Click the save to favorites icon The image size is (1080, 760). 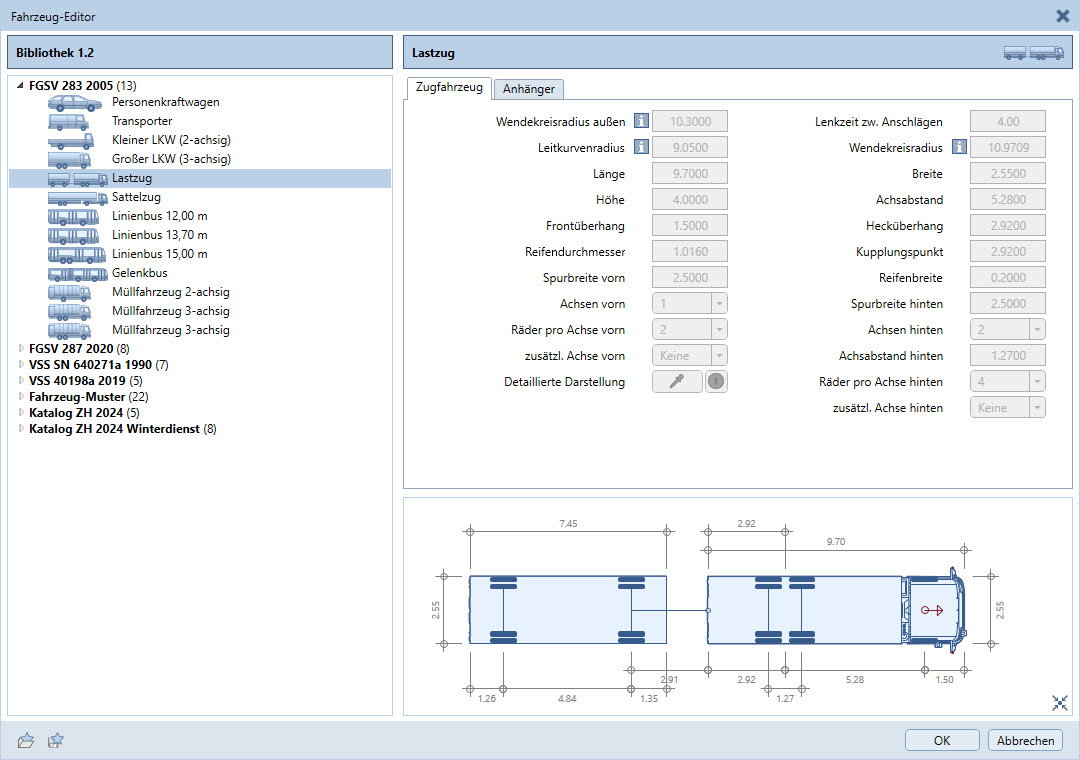point(56,740)
